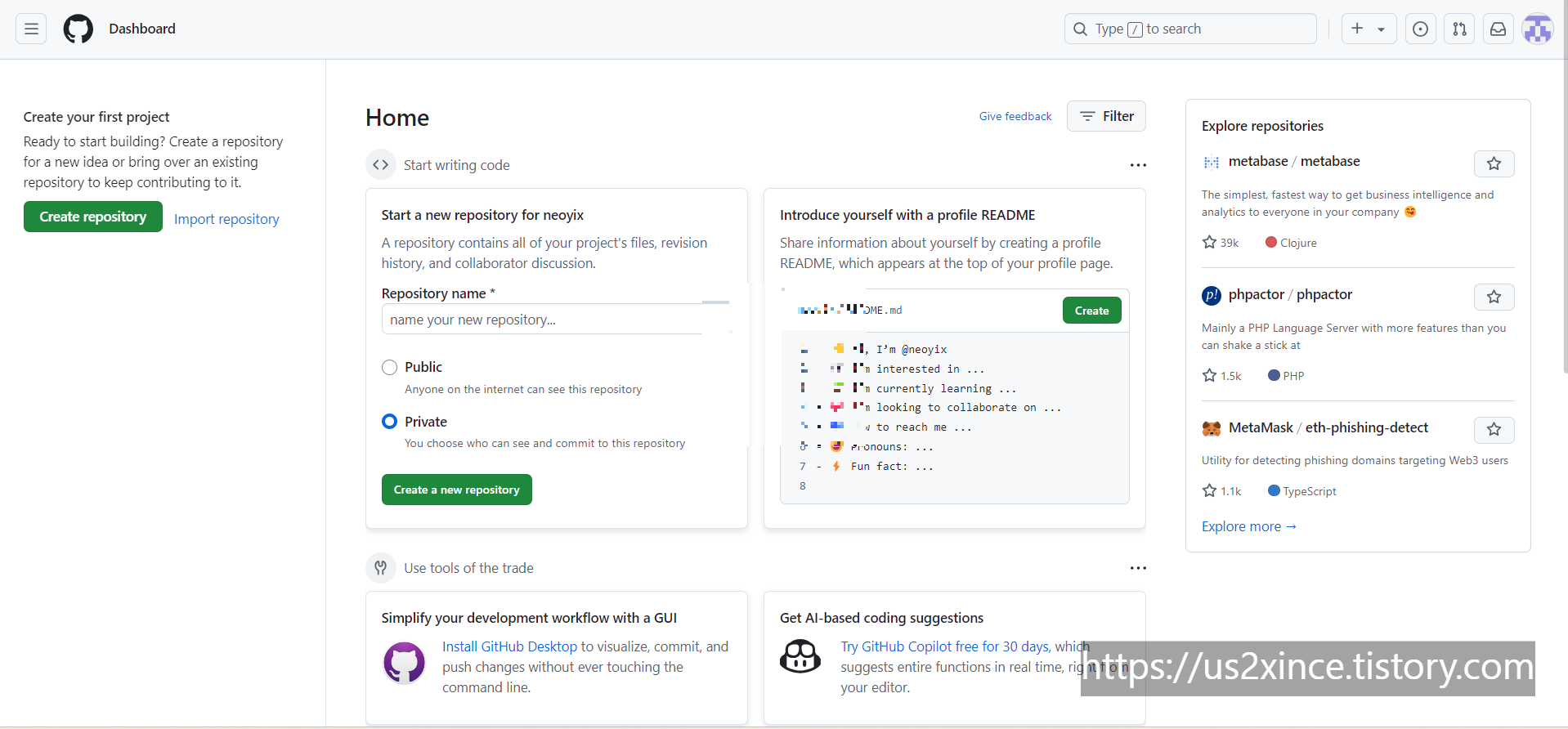Click the Create a new repository button
The image size is (1568, 729).
point(457,490)
